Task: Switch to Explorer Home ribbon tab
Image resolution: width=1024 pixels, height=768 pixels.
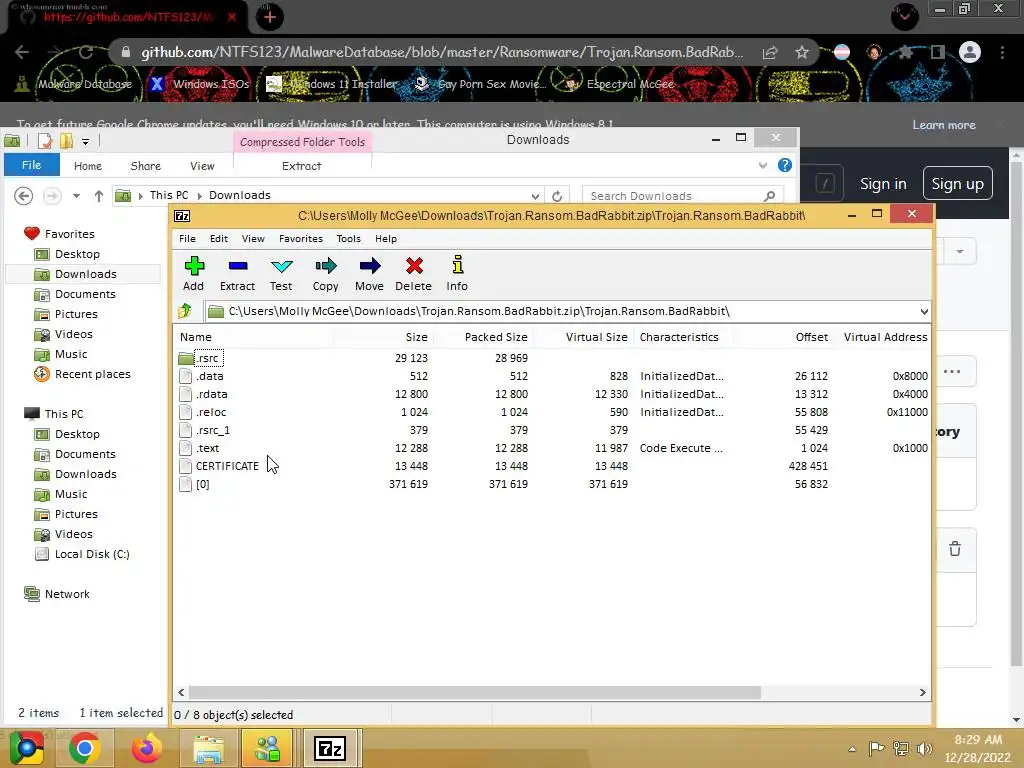Action: coord(88,166)
